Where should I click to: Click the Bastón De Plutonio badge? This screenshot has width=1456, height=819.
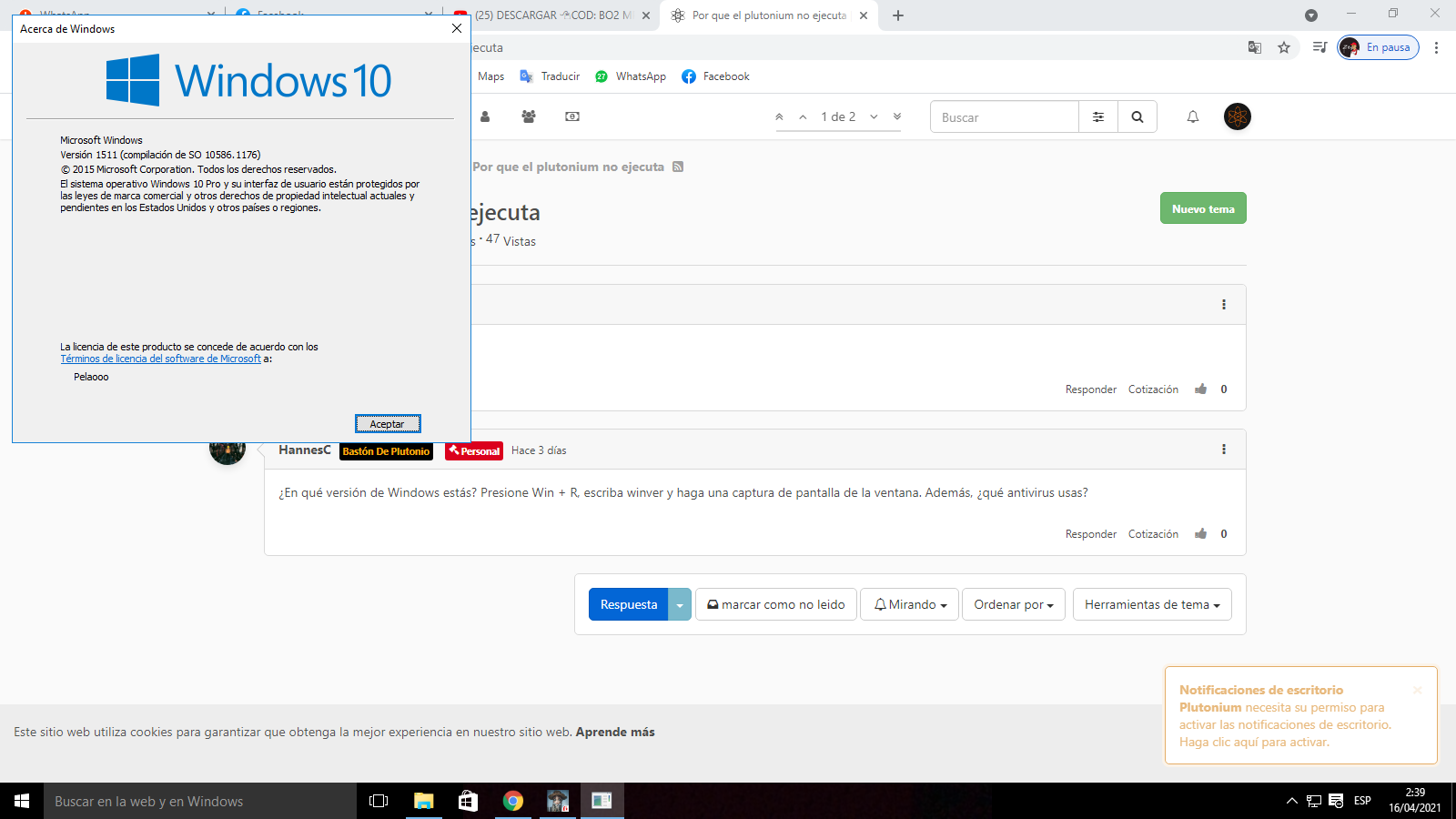[386, 451]
